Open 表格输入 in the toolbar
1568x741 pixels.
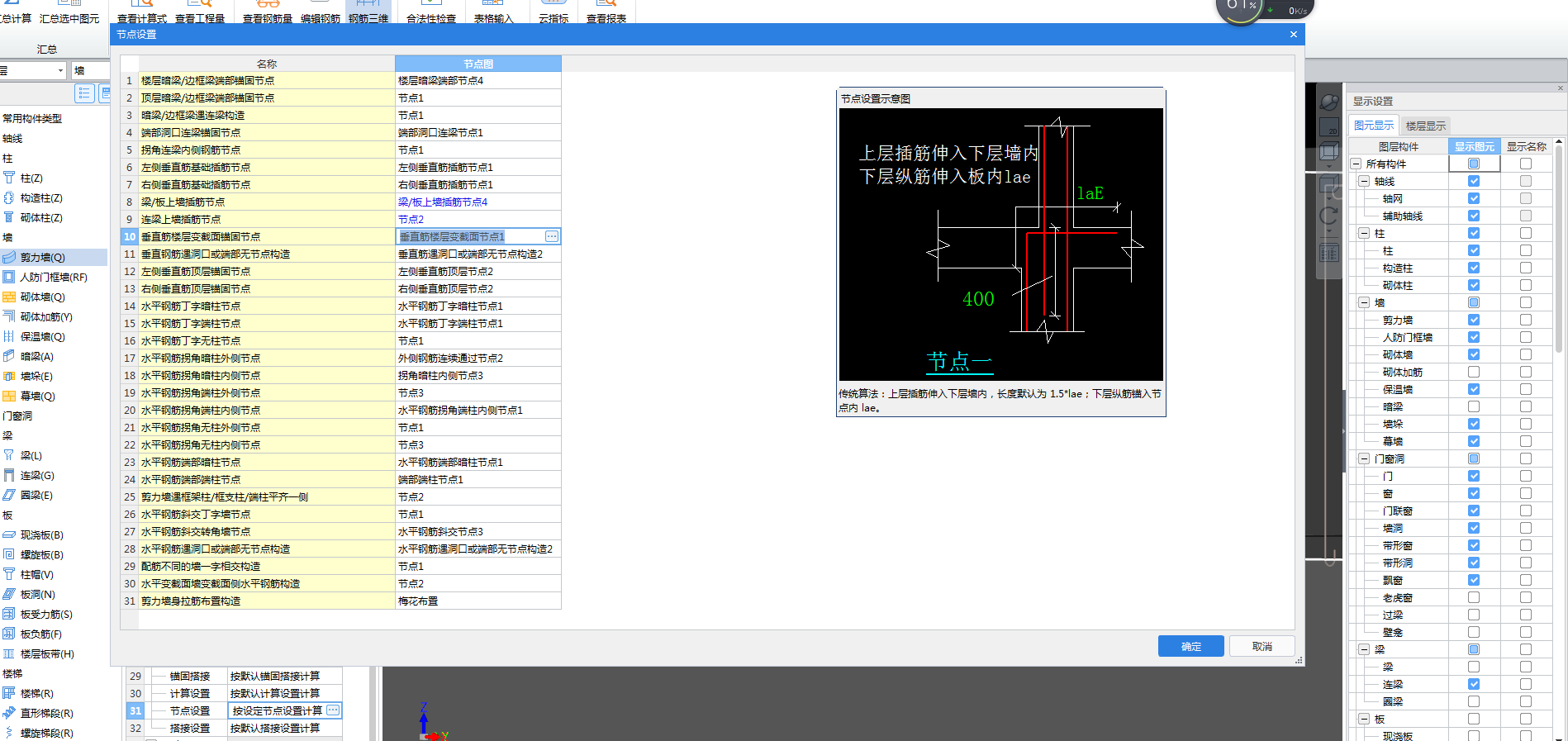click(493, 12)
